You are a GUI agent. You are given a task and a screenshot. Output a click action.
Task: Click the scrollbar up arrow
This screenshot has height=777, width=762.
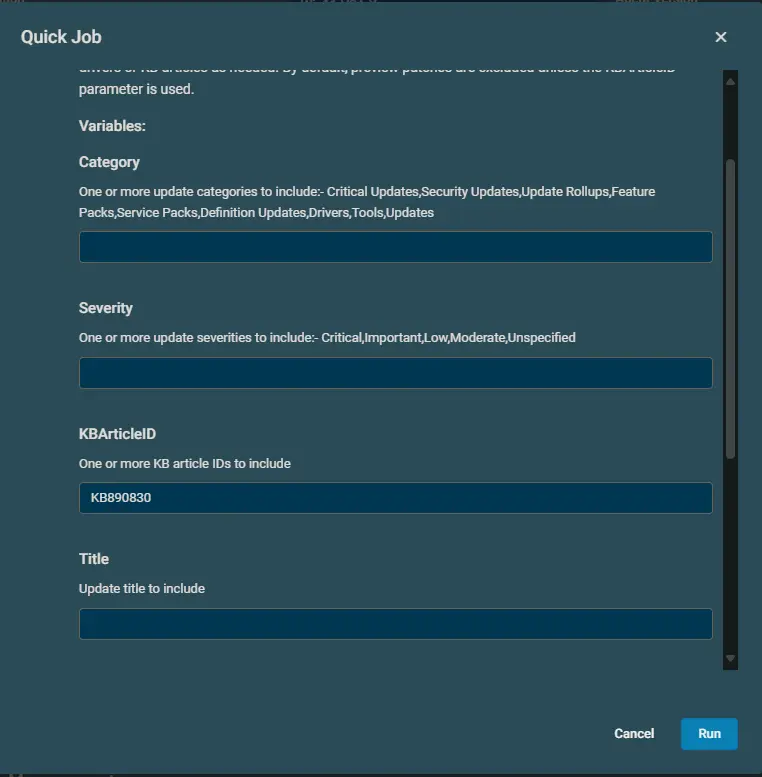(x=730, y=80)
